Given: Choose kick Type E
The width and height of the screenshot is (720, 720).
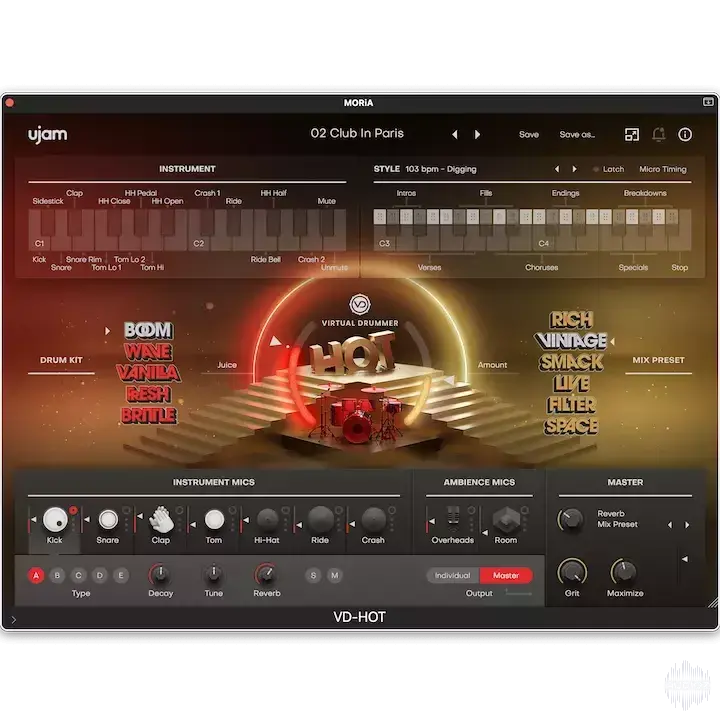Looking at the screenshot, I should point(121,575).
